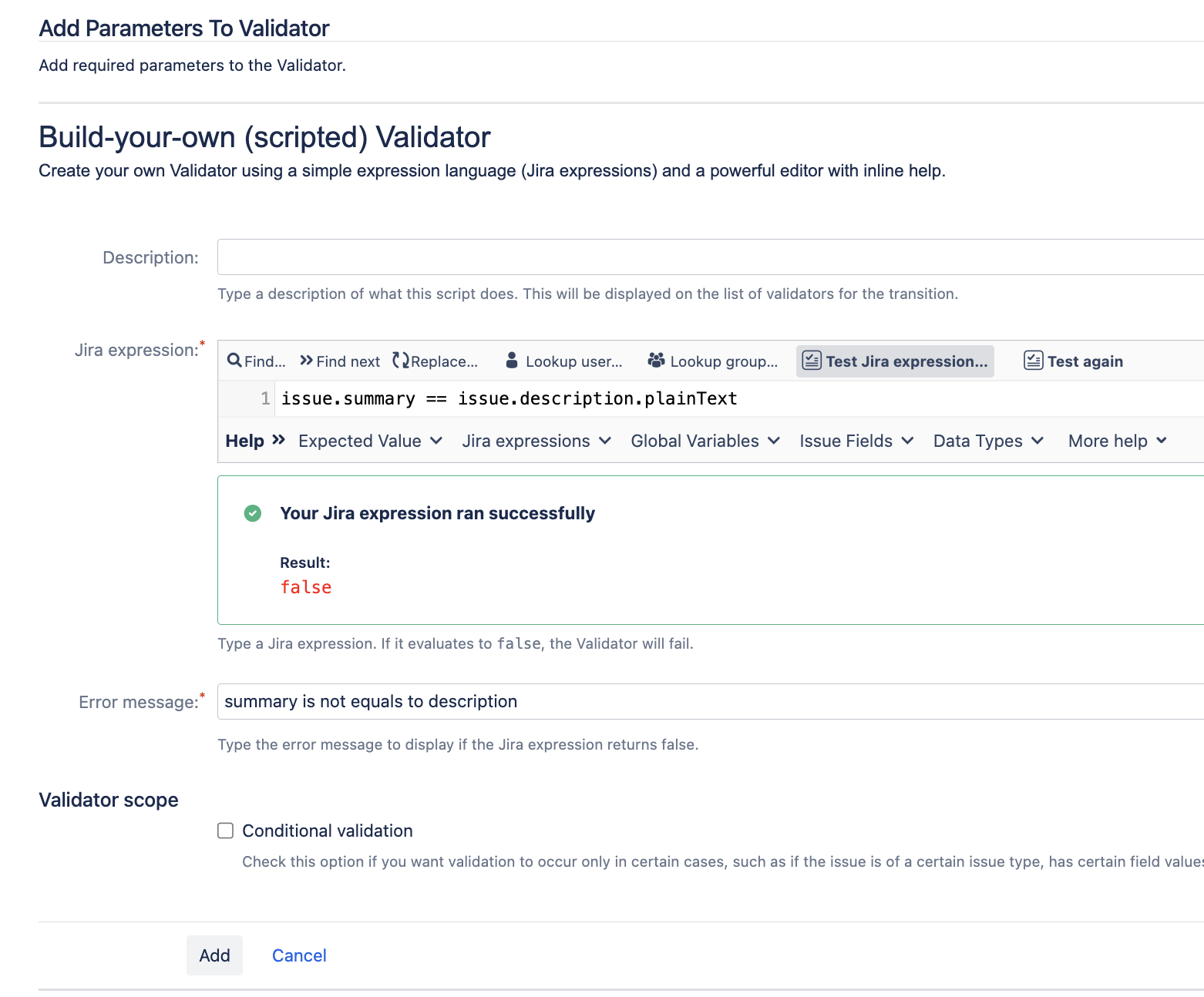Enable the Conditional validation checkbox
Image resolution: width=1204 pixels, height=997 pixels.
click(226, 831)
